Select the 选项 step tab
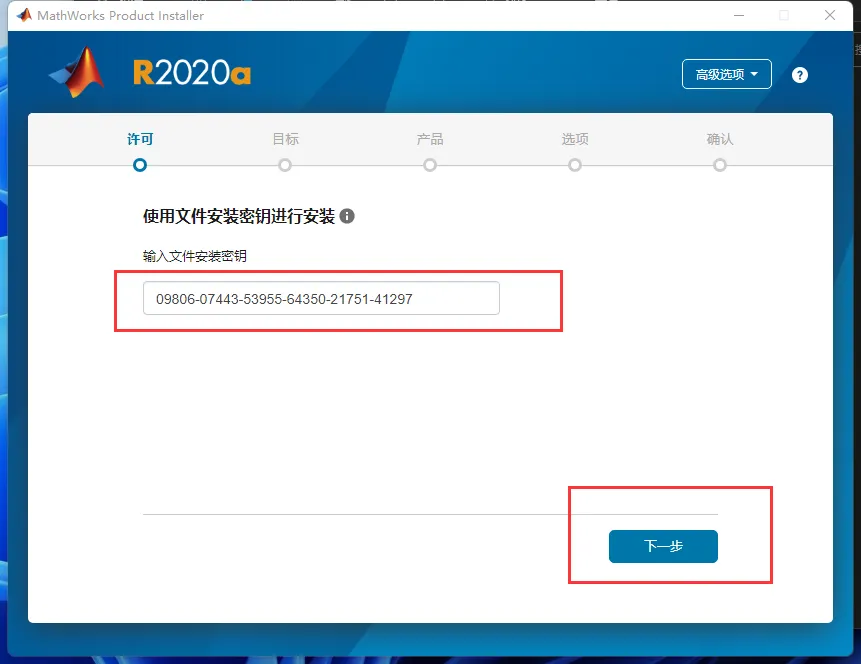The image size is (861, 664). coord(575,139)
